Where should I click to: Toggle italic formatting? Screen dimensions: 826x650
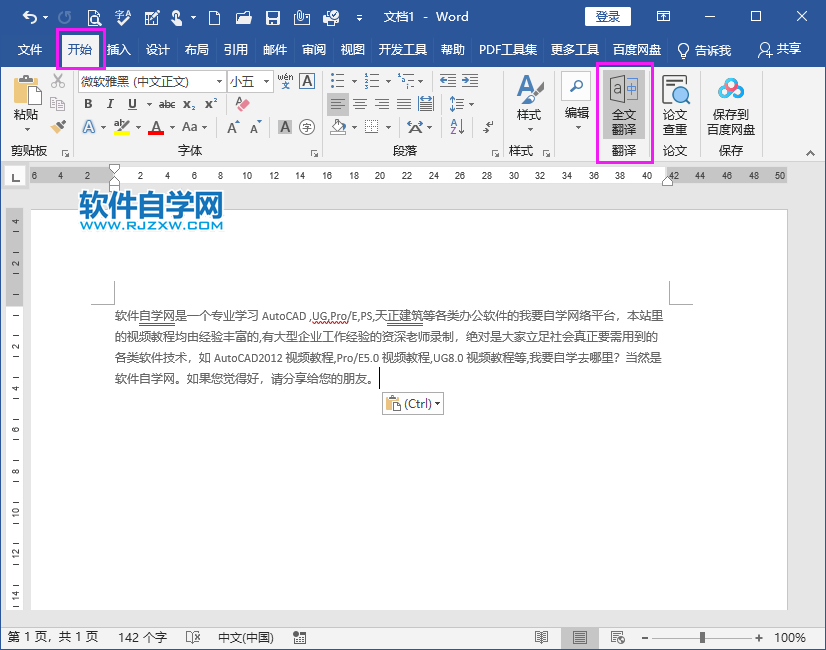click(110, 104)
